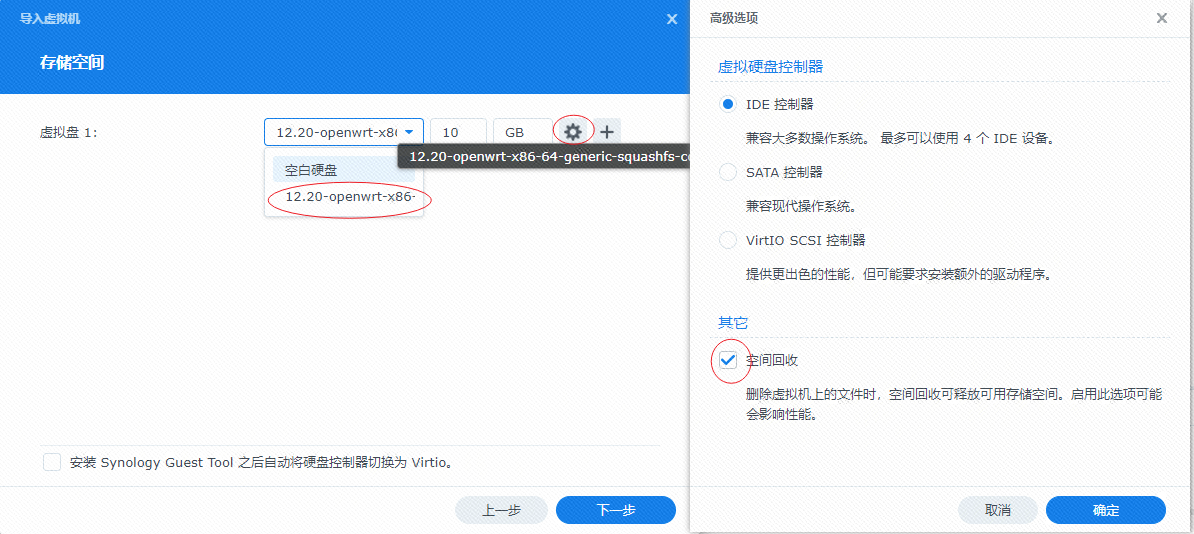Enable auto-switch to Virtio after Guest Tool install
The height and width of the screenshot is (534, 1194).
tap(52, 462)
